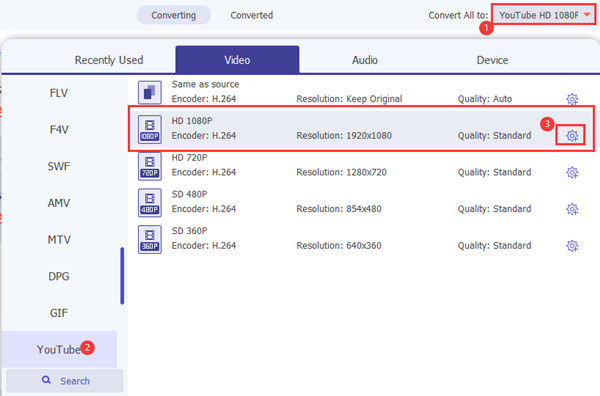Screen dimensions: 600x396
Task: Choose the HD 1080P preset title
Action: pyautogui.click(x=192, y=121)
